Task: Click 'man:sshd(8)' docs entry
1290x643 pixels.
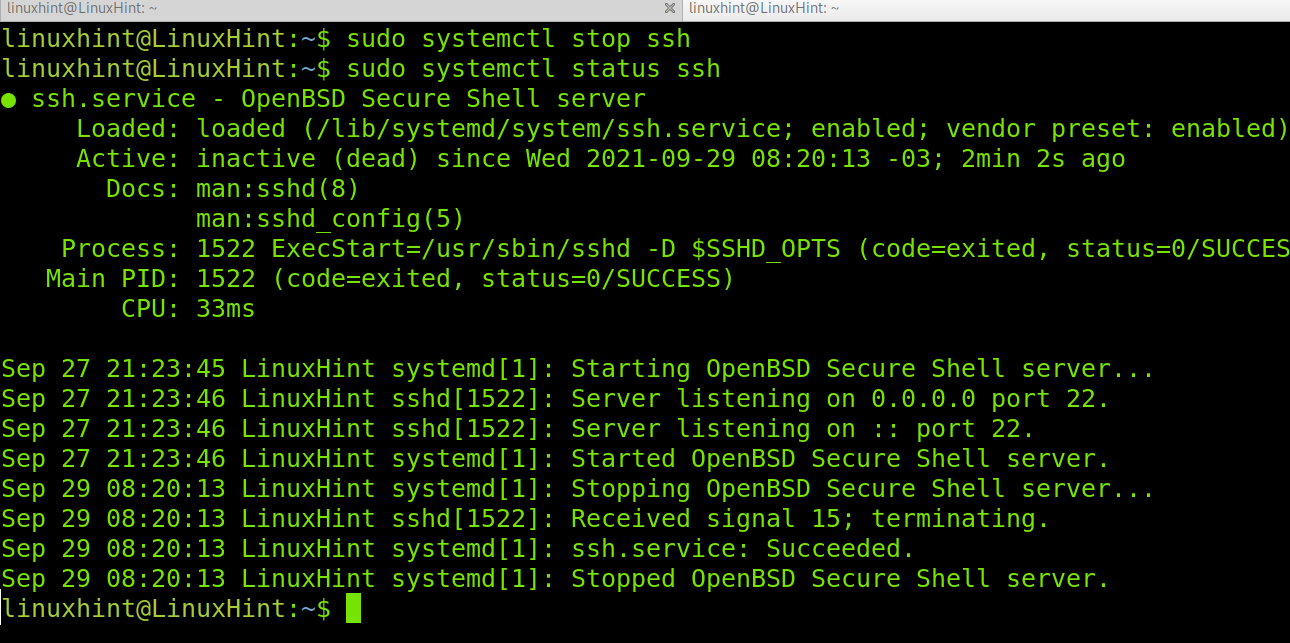Action: 278,189
